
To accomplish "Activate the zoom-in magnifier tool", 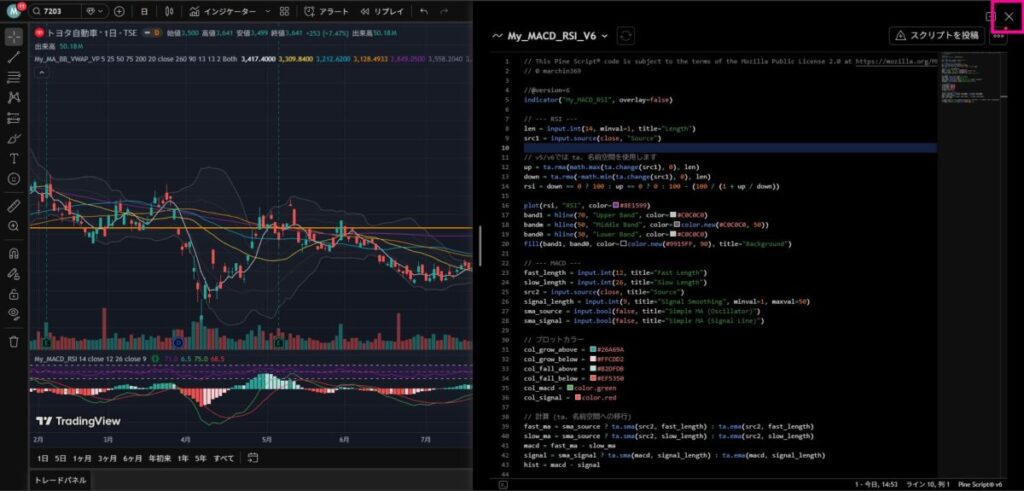I will point(14,226).
